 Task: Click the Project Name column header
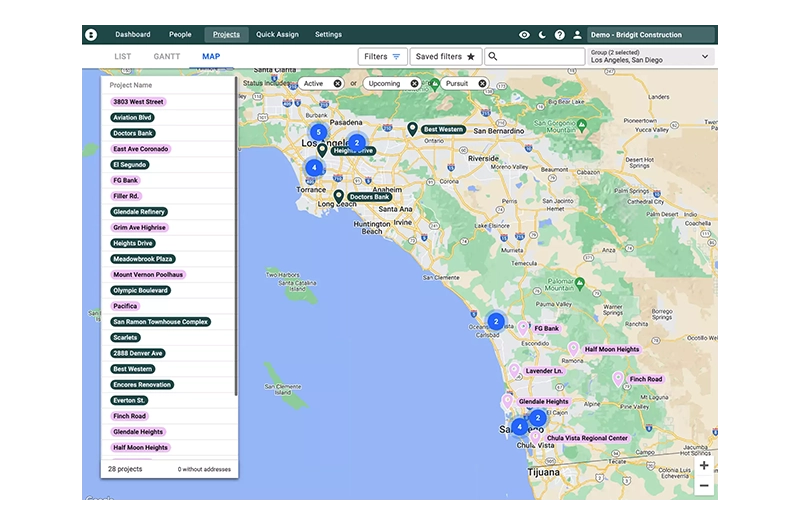[131, 85]
